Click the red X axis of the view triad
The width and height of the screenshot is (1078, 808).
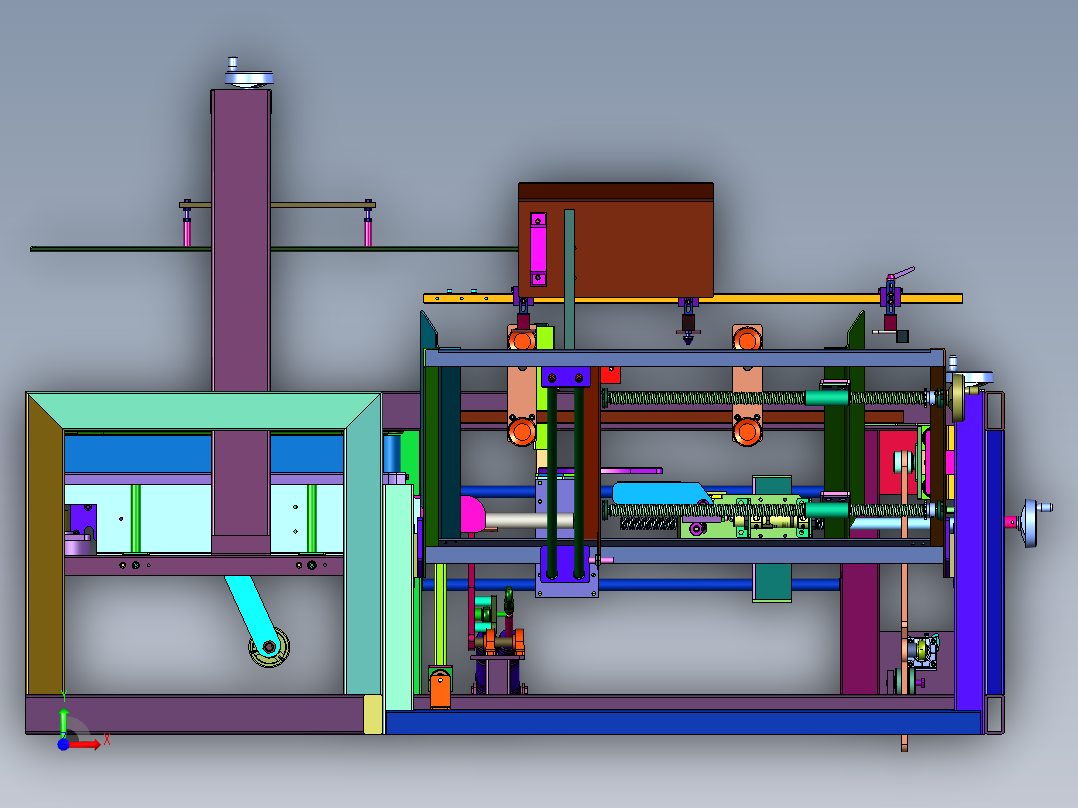coord(85,745)
